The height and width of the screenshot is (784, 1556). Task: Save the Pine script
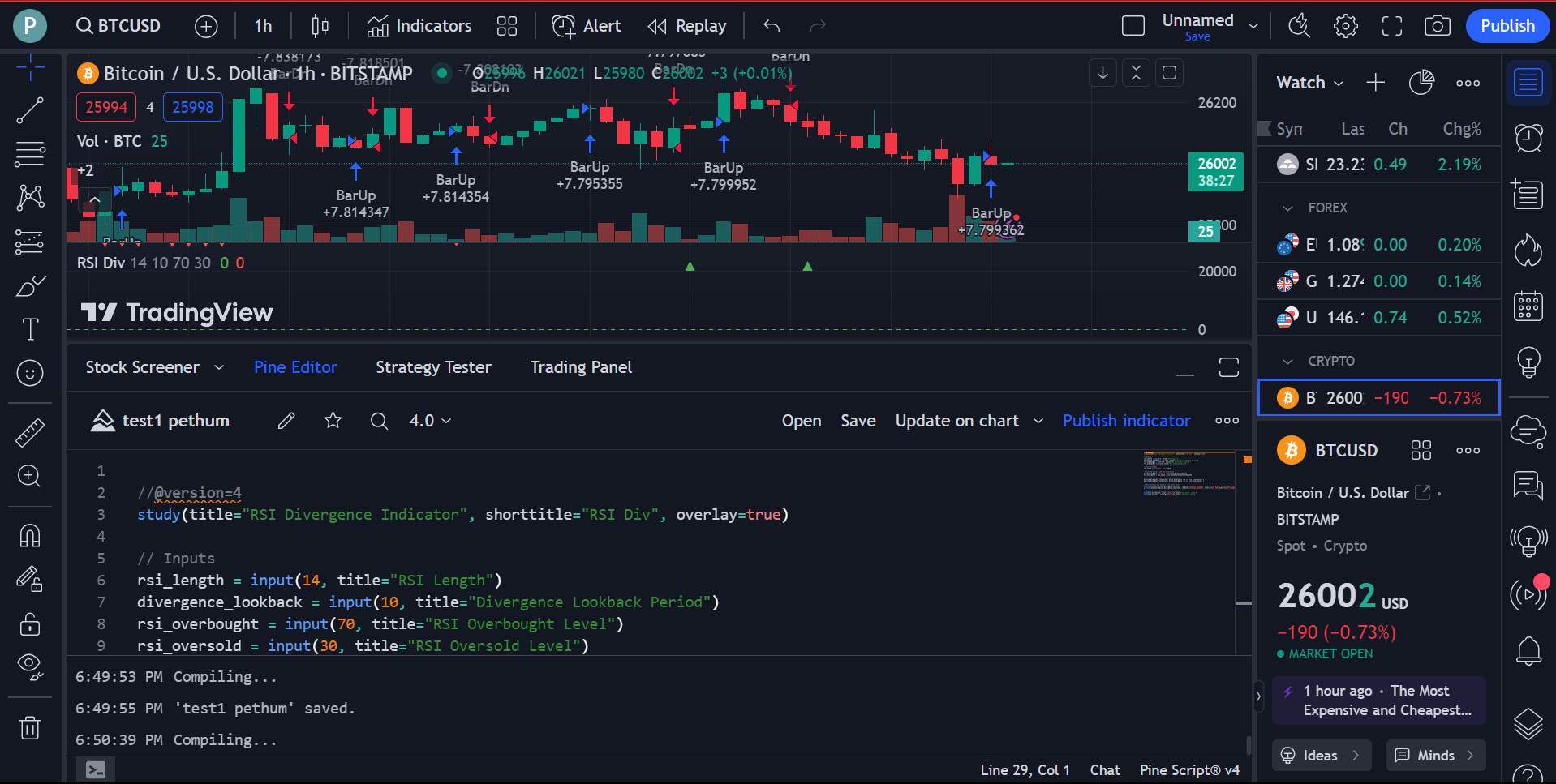pos(858,421)
